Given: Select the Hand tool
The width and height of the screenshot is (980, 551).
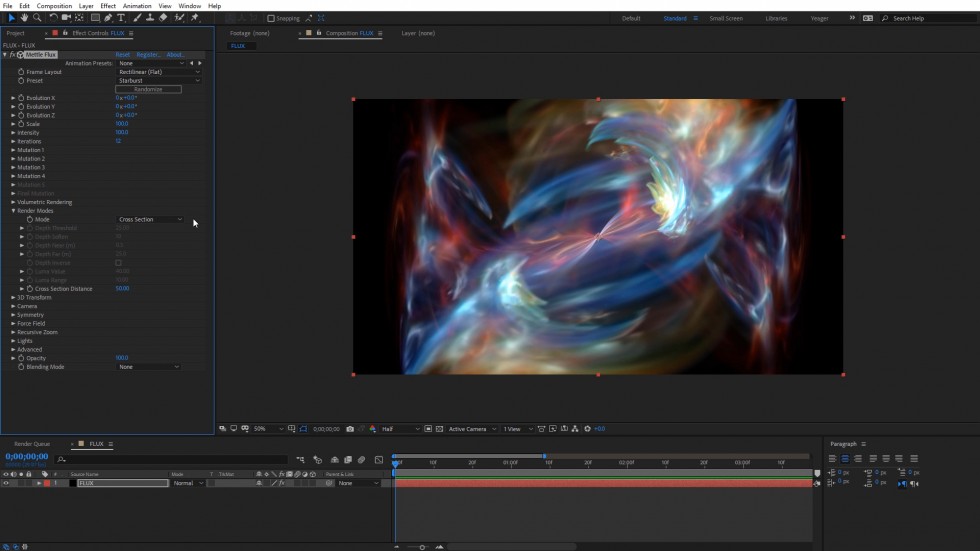Looking at the screenshot, I should (x=25, y=18).
